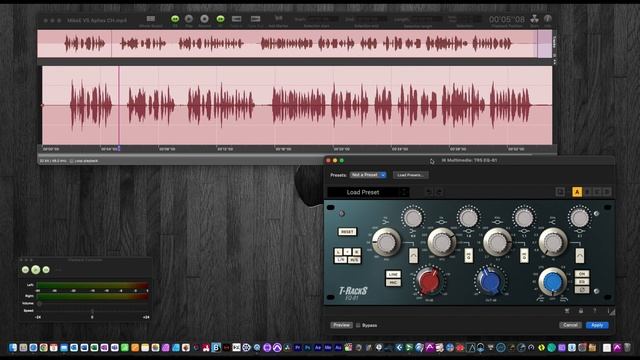Toggle the phase invert button below EQ
Screen dimensions: 640x360
coord(582,290)
